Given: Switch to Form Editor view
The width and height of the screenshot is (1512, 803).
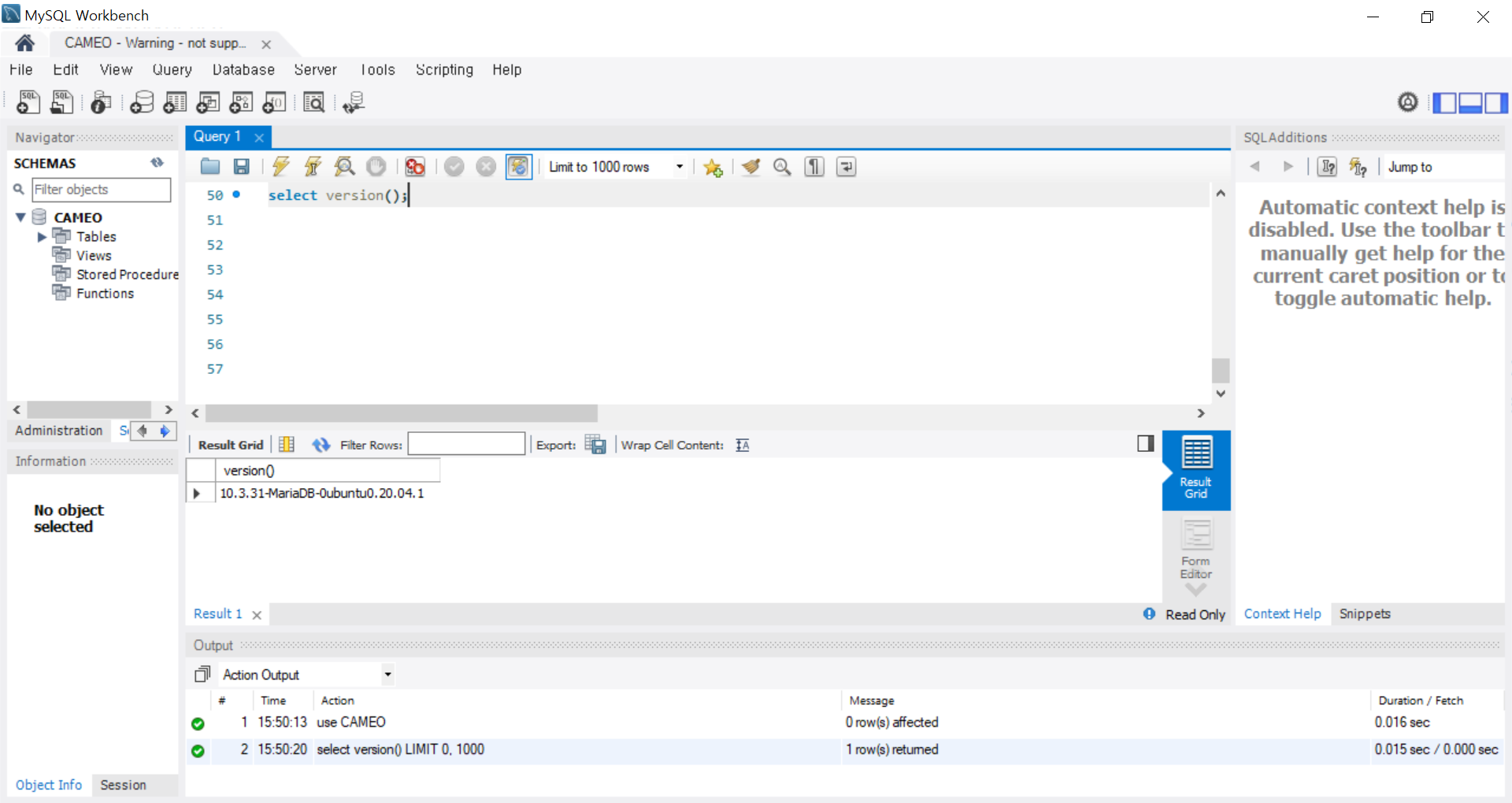Looking at the screenshot, I should [x=1195, y=549].
